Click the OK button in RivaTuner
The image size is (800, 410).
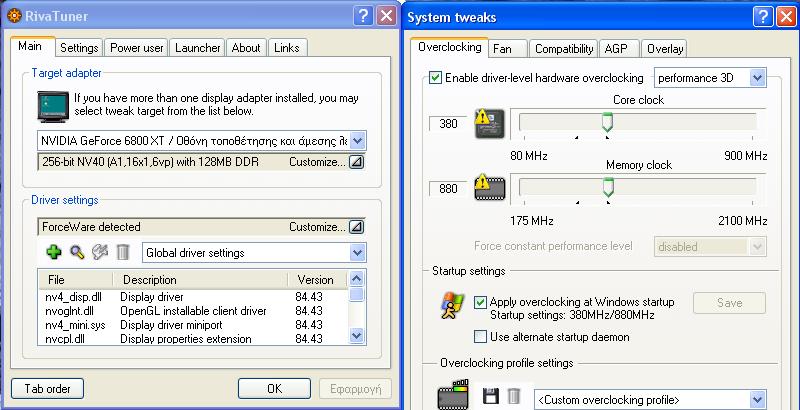274,389
